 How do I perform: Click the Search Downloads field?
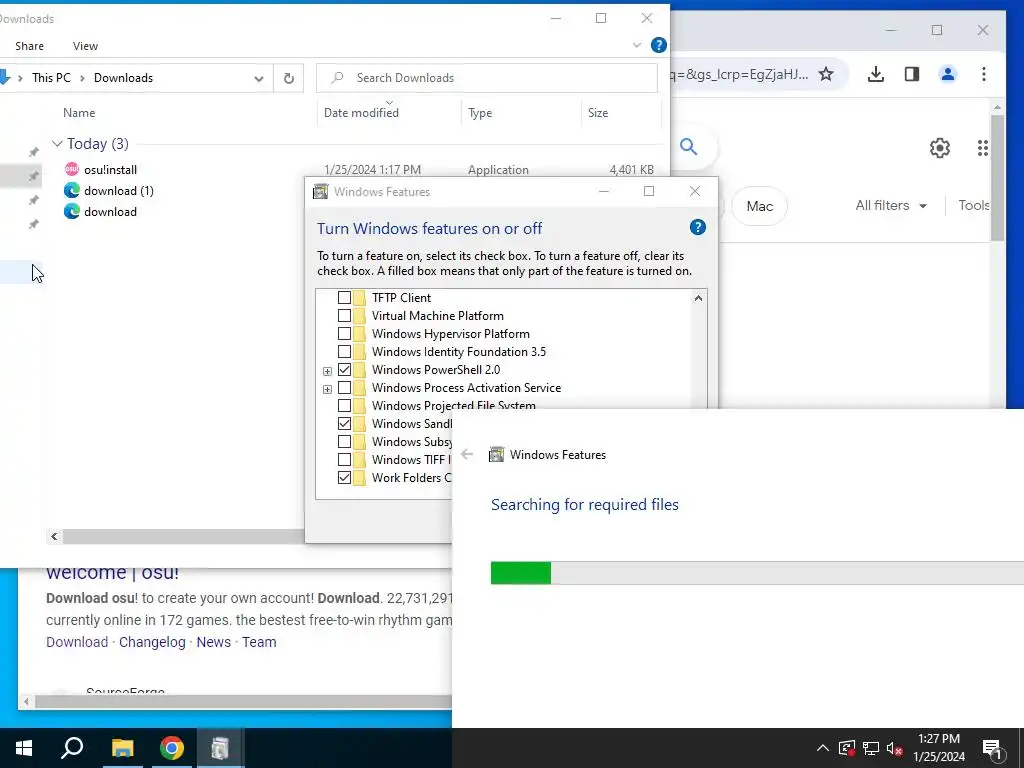click(487, 78)
